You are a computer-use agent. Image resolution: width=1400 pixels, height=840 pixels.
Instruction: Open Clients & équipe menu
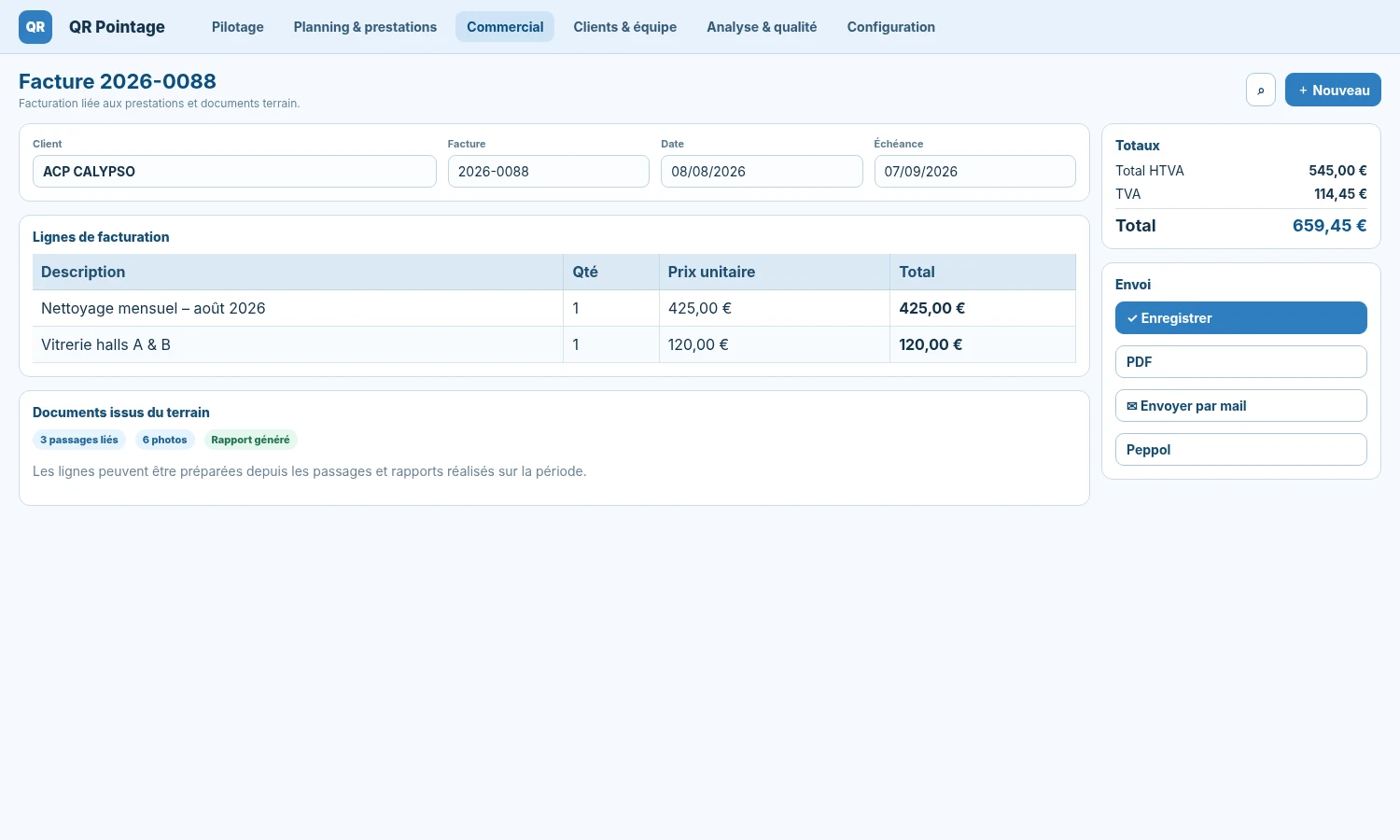625,27
